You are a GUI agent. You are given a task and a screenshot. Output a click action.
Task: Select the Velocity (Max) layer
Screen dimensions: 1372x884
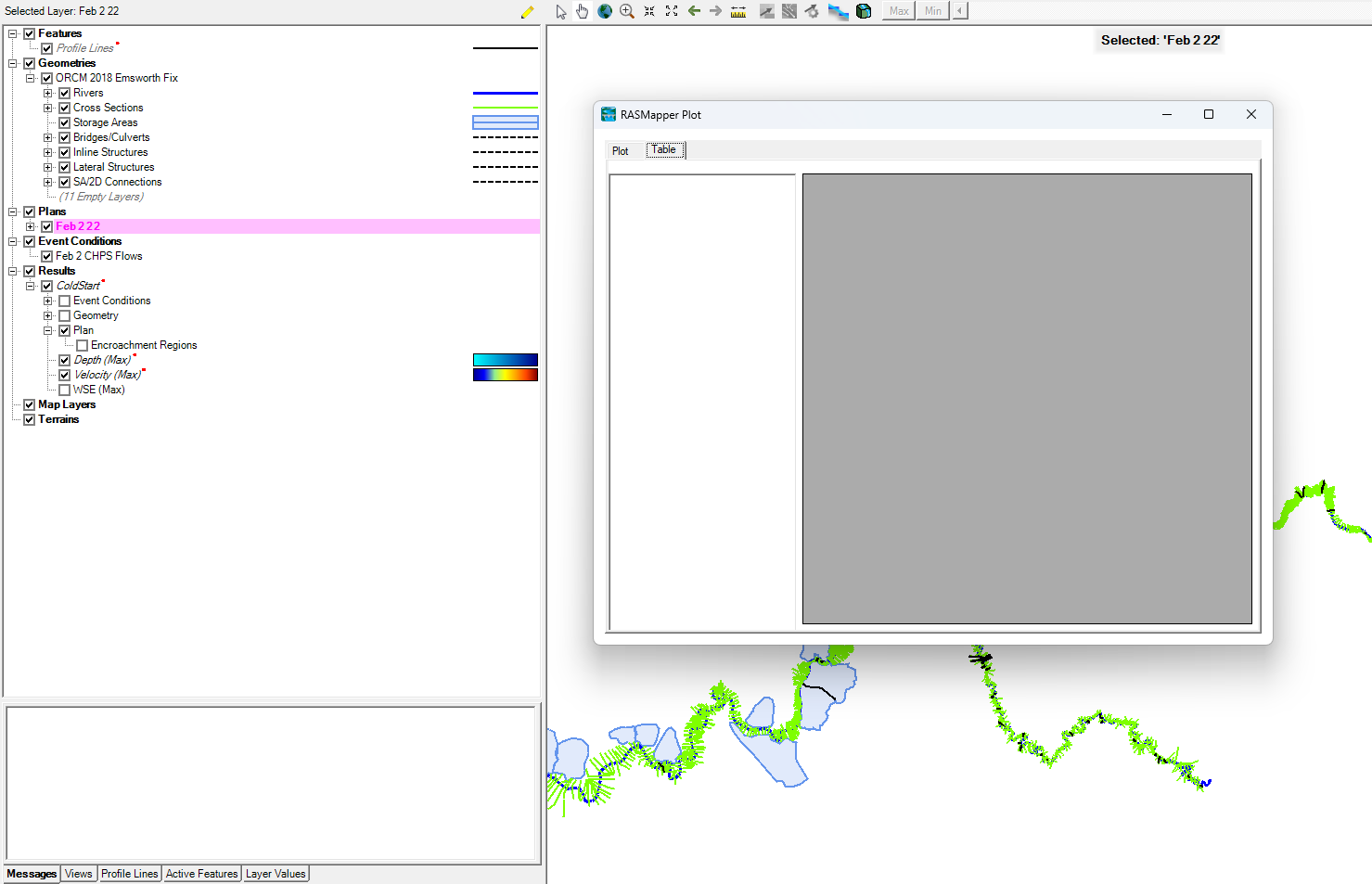(108, 375)
